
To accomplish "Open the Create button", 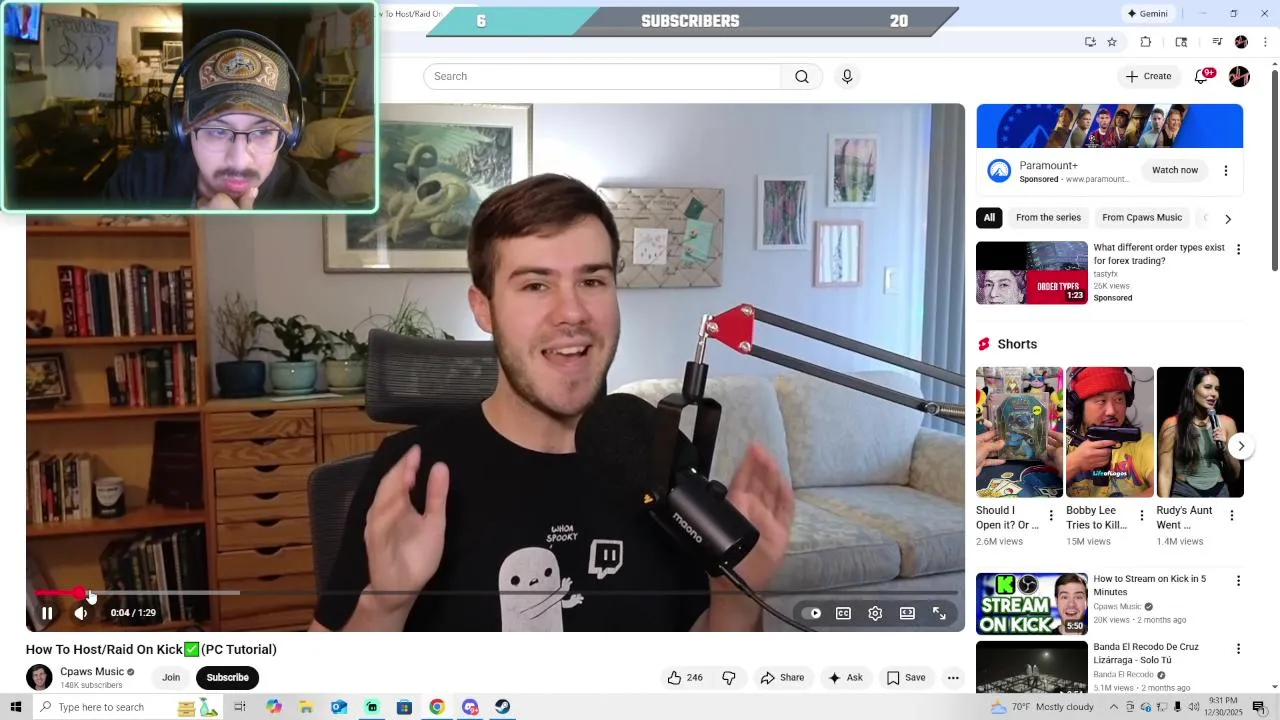I will pos(1148,76).
